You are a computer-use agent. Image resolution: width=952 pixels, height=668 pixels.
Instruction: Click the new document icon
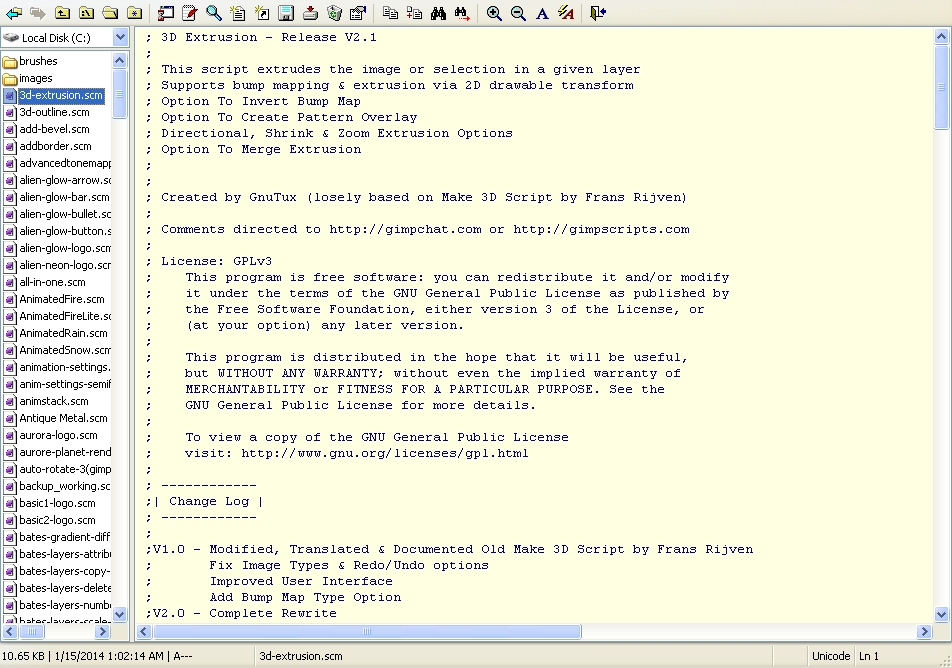pos(238,13)
